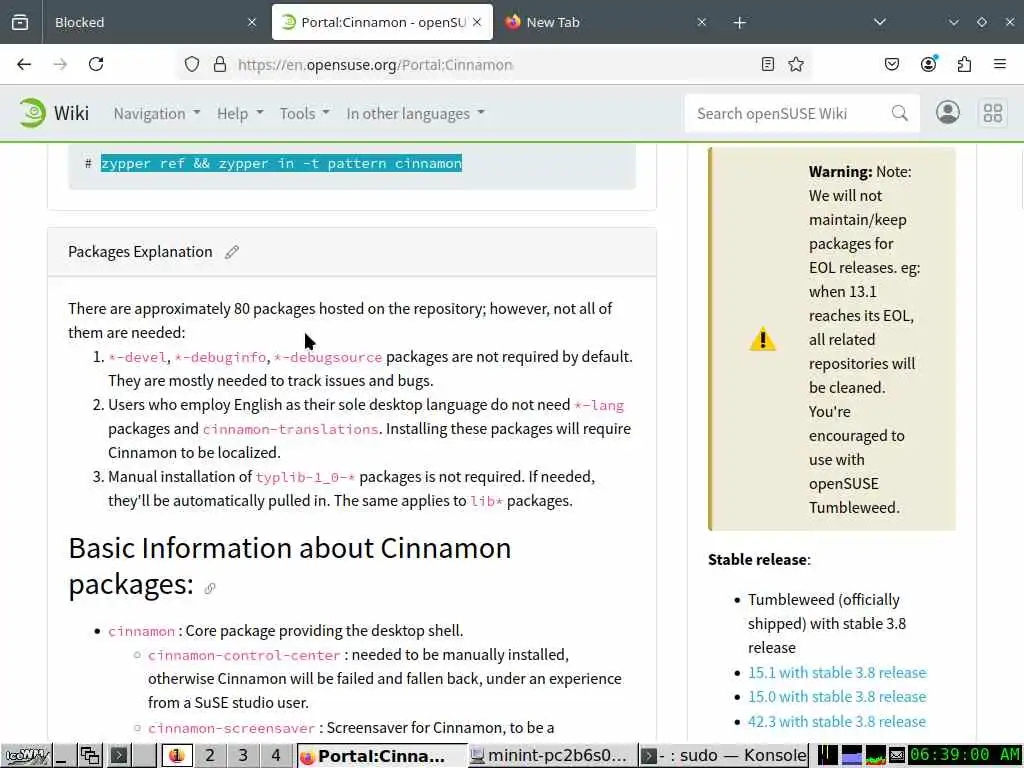Viewport: 1024px width, 768px height.
Task: Click the *-debugsource code text
Action: pos(328,357)
